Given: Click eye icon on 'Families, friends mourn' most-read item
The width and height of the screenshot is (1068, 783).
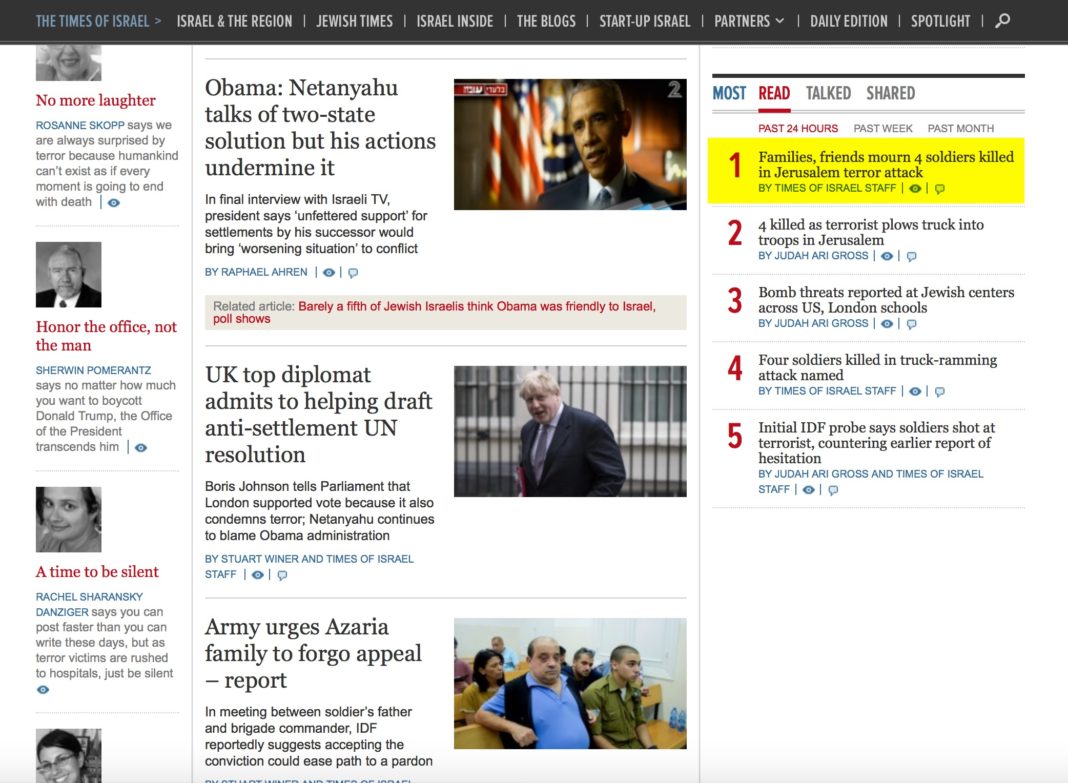Looking at the screenshot, I should click(915, 189).
